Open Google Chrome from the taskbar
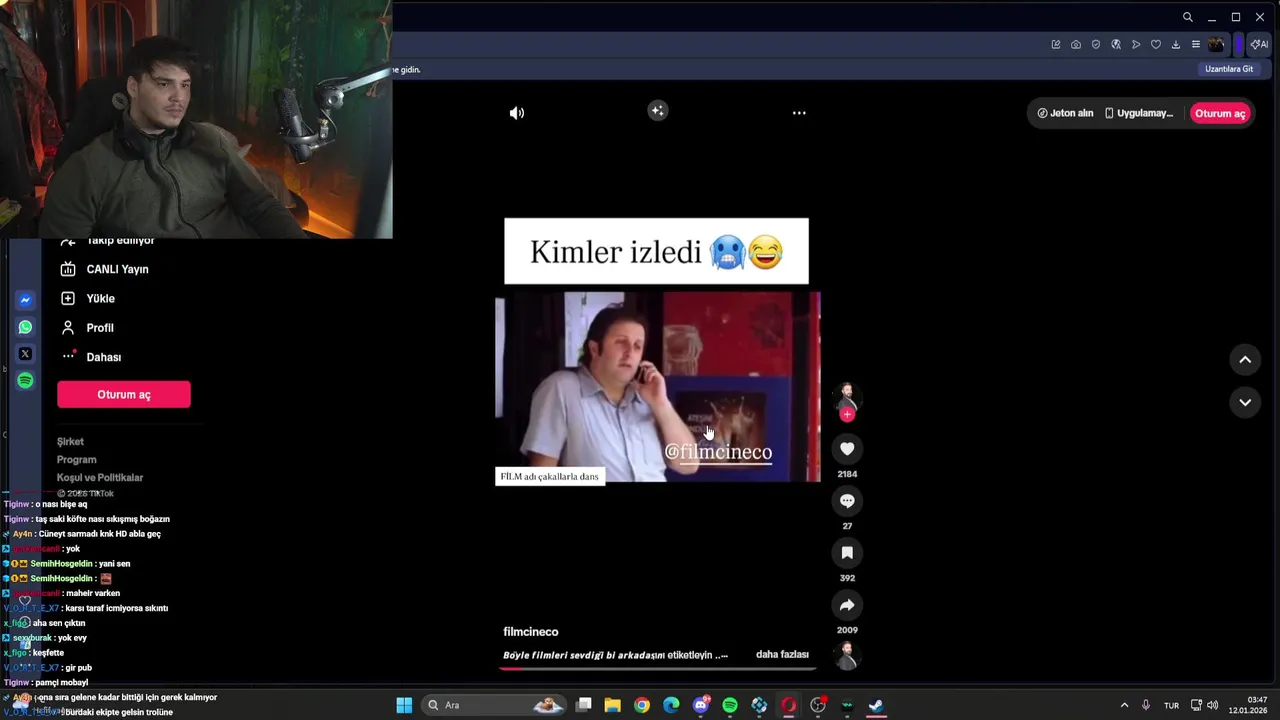Image resolution: width=1280 pixels, height=720 pixels. pyautogui.click(x=642, y=705)
